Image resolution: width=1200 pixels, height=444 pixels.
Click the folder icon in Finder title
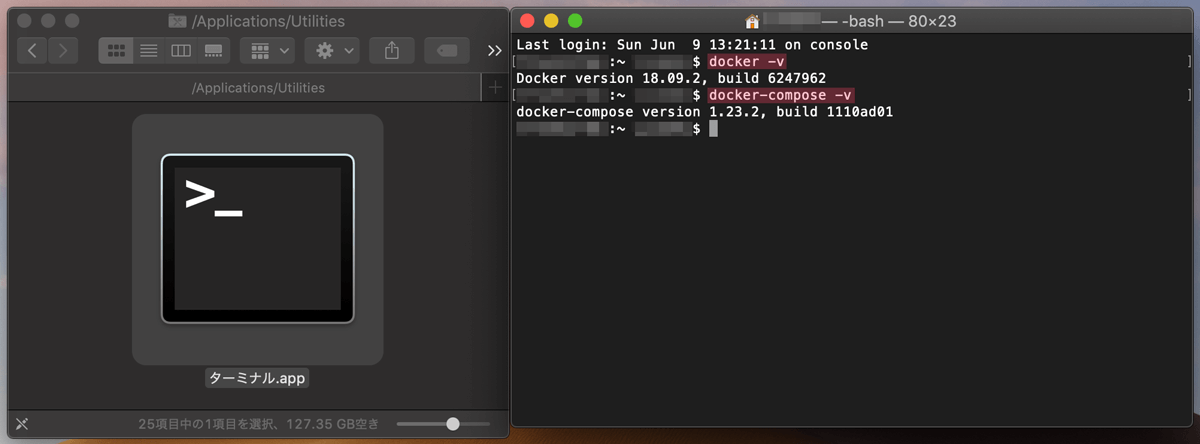tap(177, 20)
